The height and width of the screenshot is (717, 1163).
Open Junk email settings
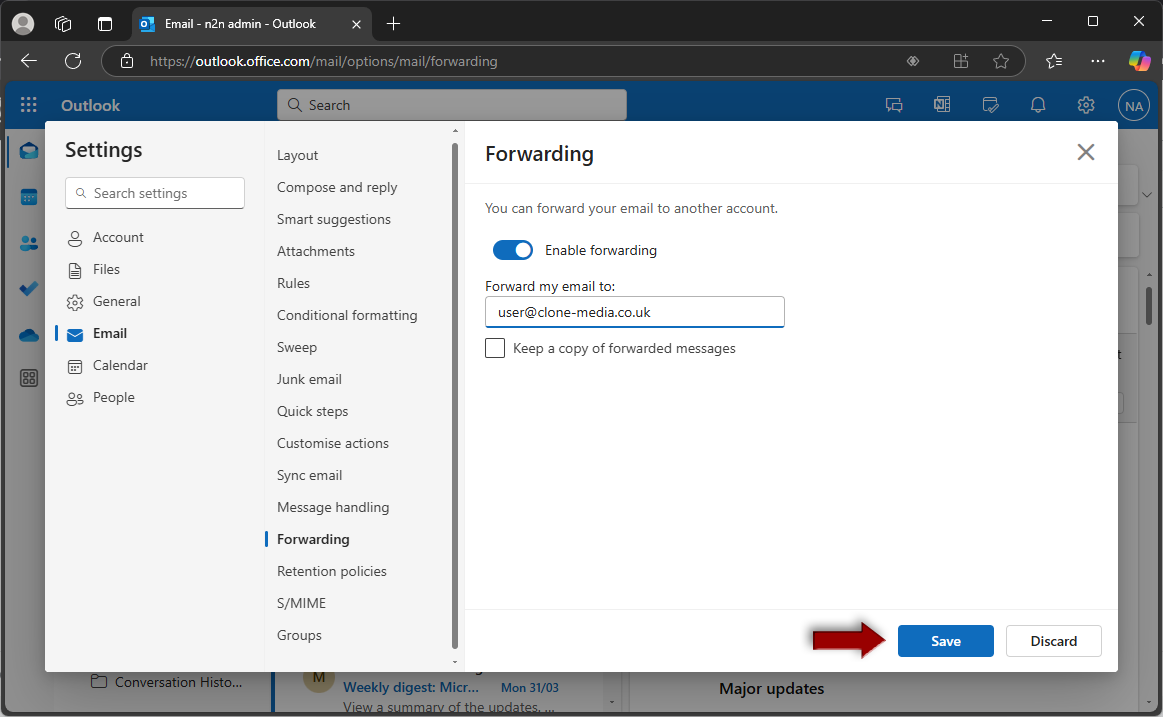tap(309, 379)
